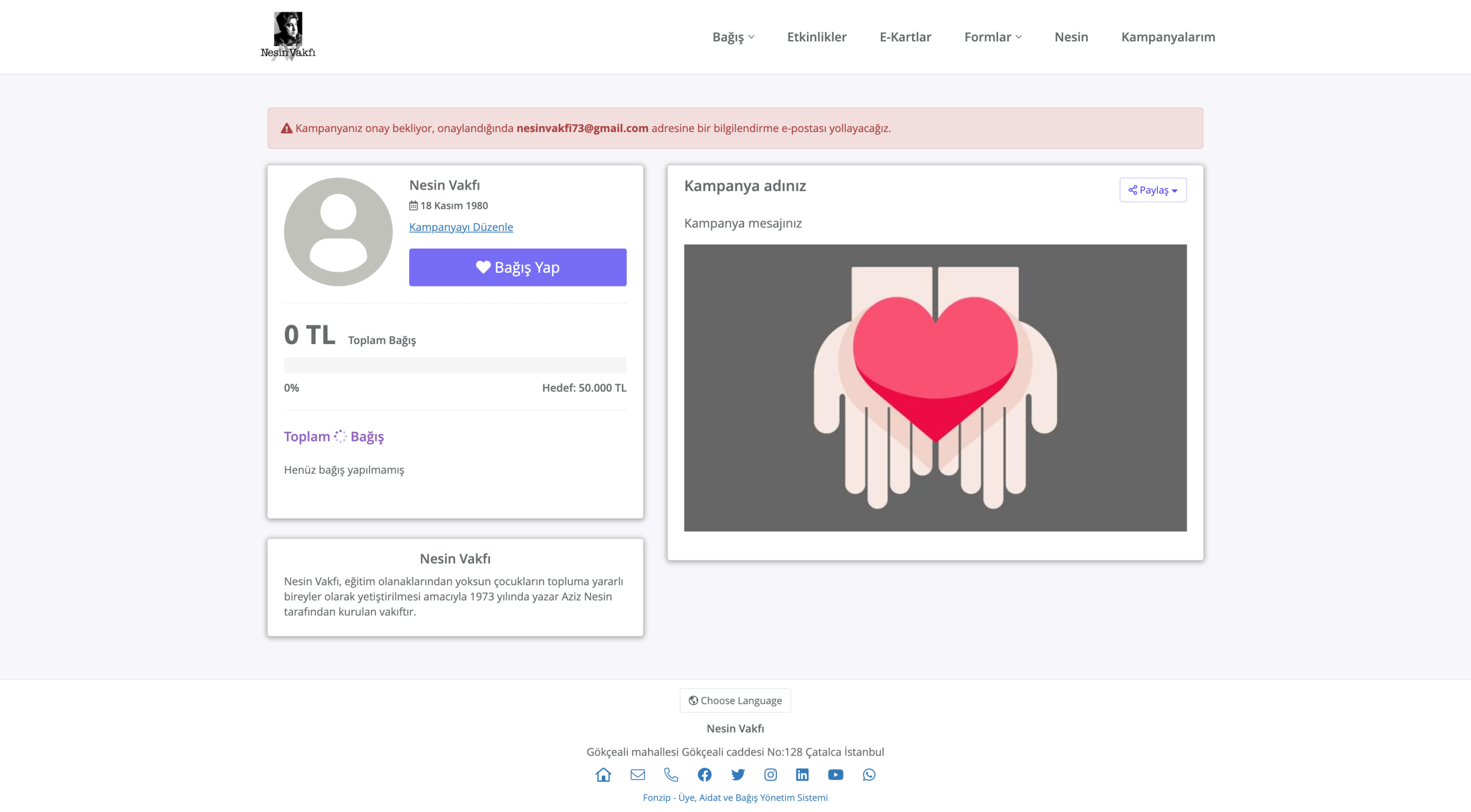
Task: Click the Henüz bağış yapılmamış text
Action: pyautogui.click(x=344, y=470)
